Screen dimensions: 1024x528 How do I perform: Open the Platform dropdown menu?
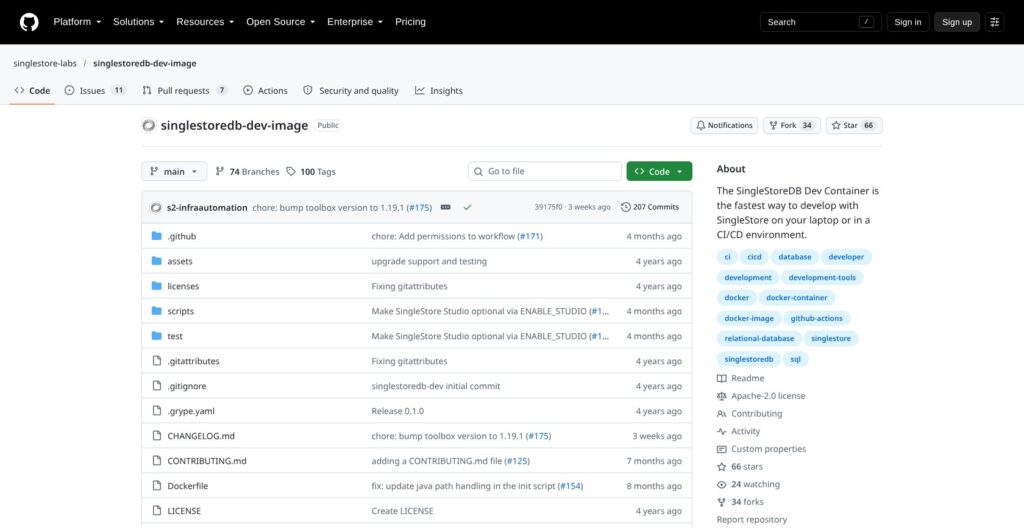coord(77,22)
